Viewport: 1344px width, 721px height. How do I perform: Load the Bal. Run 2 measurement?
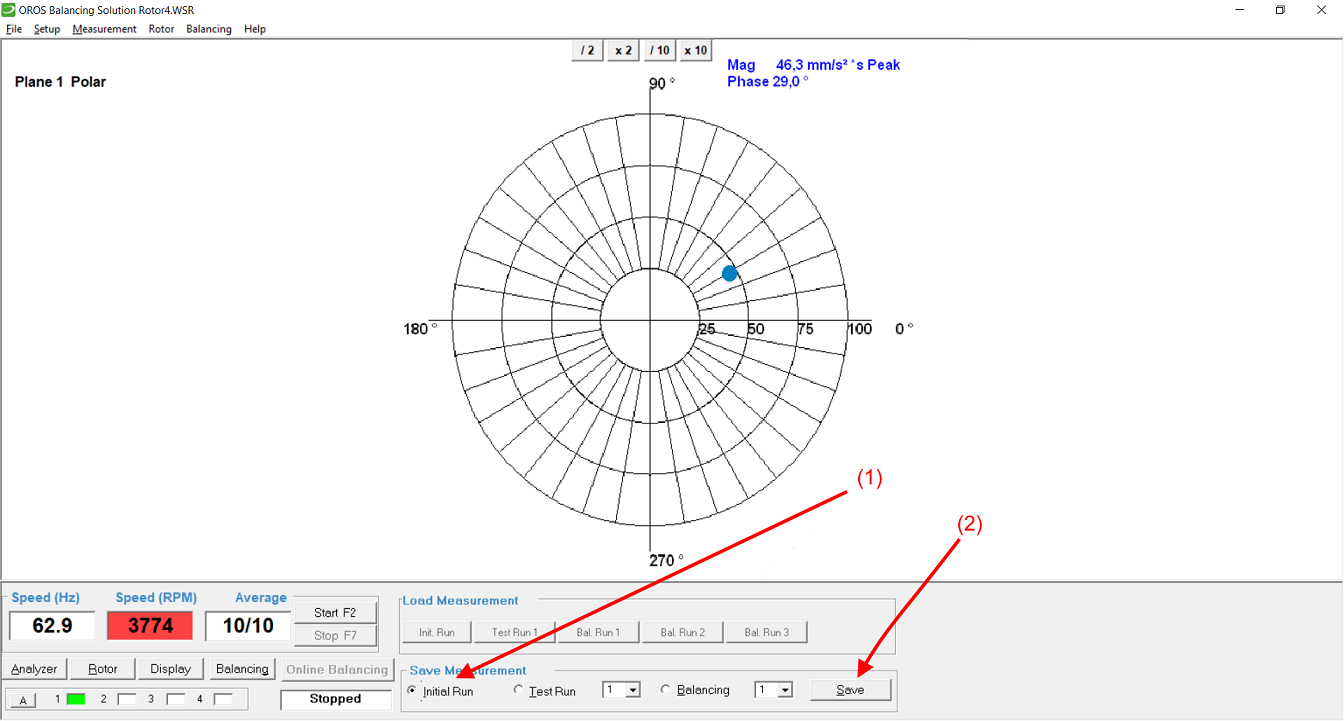pos(683,632)
